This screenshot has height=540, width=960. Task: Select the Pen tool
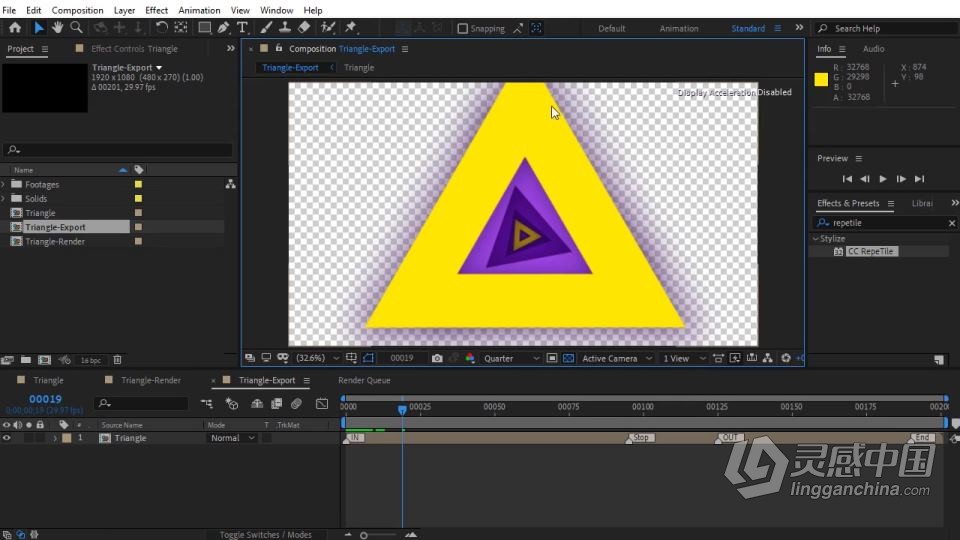pos(223,28)
